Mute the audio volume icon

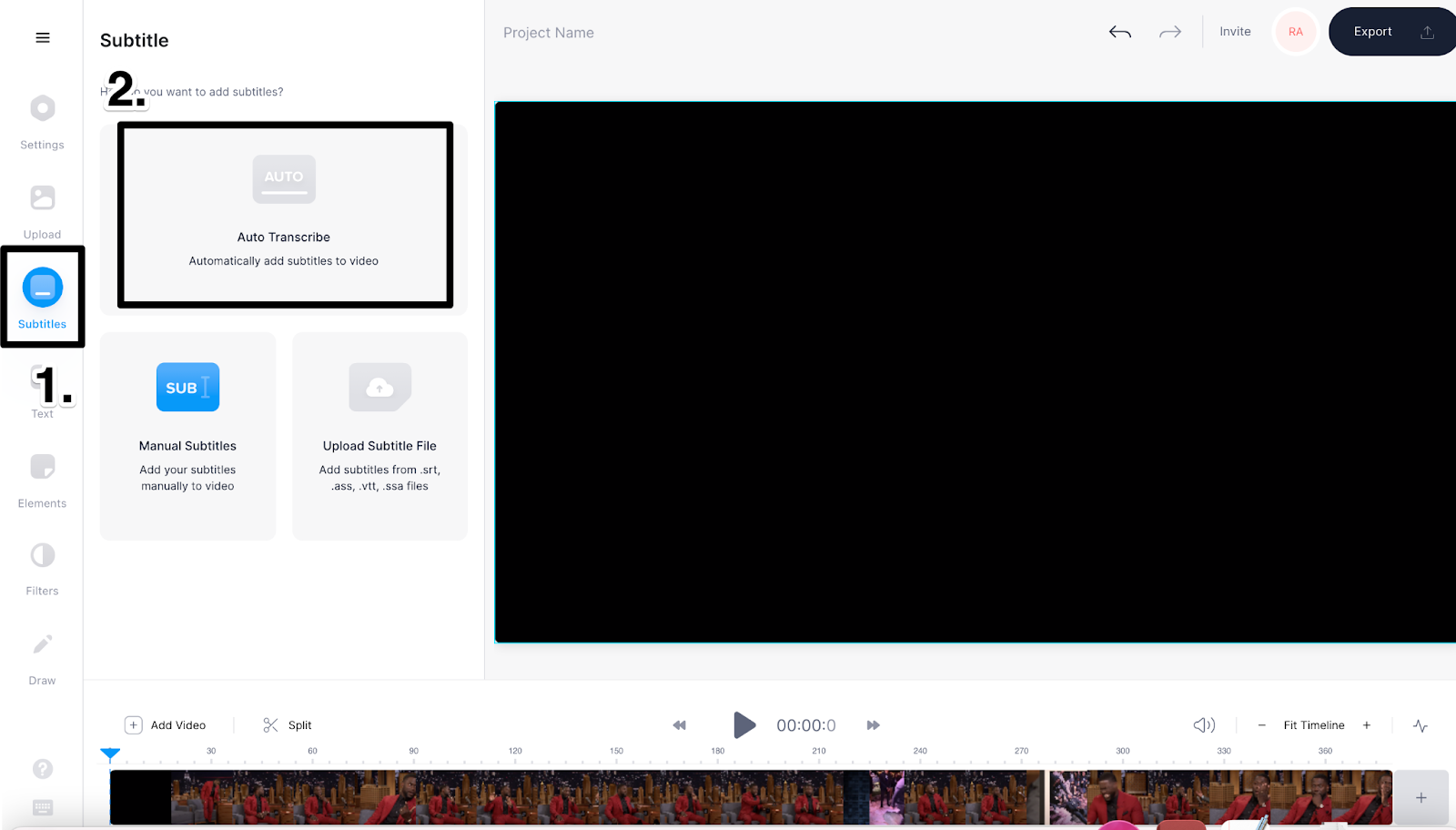point(1204,725)
